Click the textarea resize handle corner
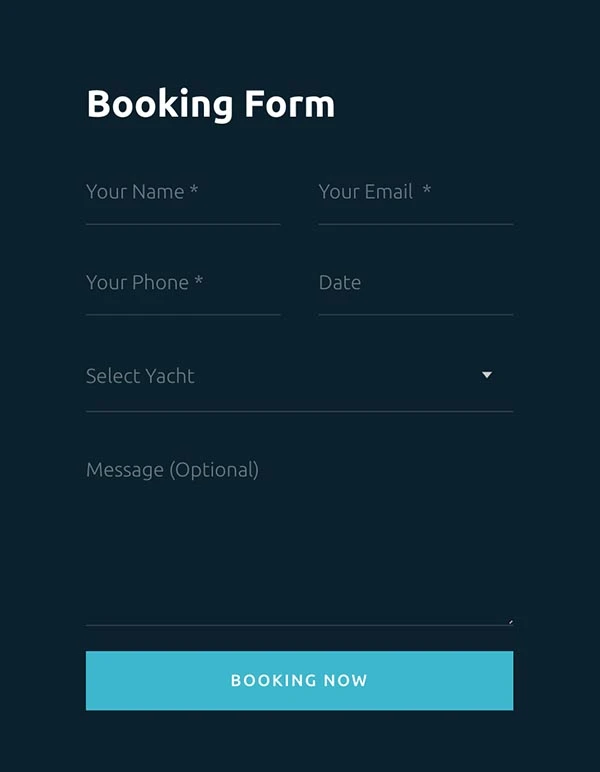 pyautogui.click(x=510, y=621)
